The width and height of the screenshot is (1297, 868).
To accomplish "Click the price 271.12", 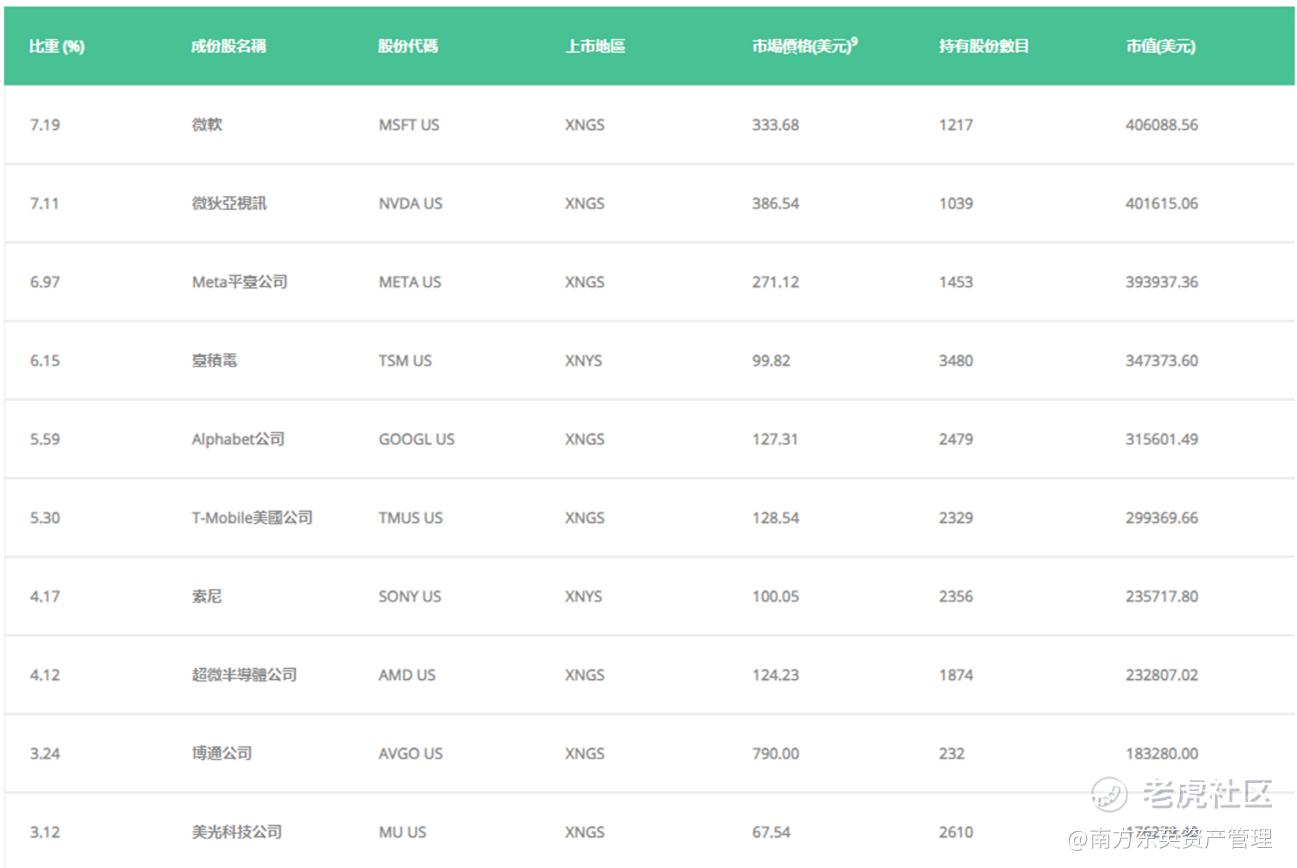I will click(x=776, y=282).
